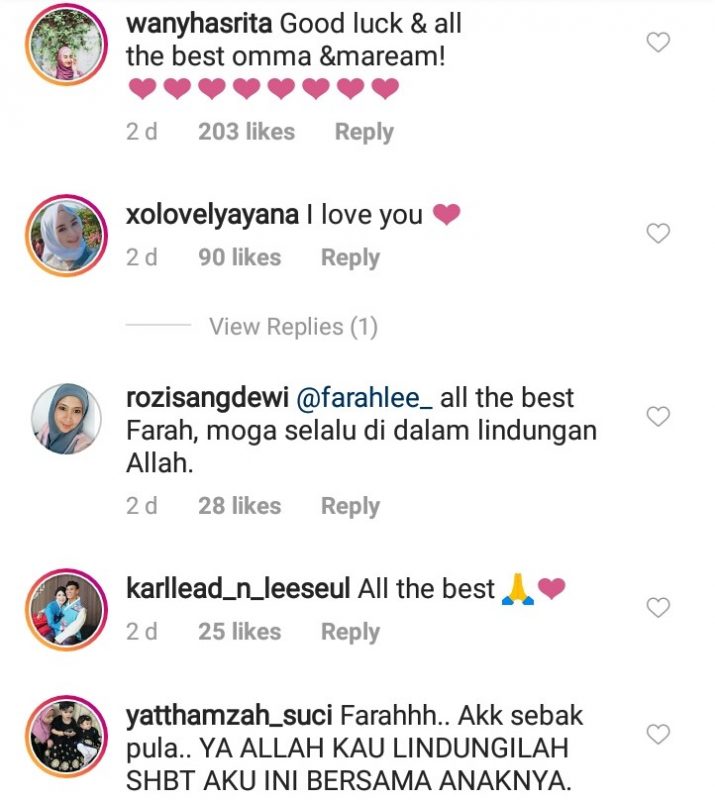
Task: Expand View Replies (1) under xolovelyayana
Action: (x=293, y=327)
